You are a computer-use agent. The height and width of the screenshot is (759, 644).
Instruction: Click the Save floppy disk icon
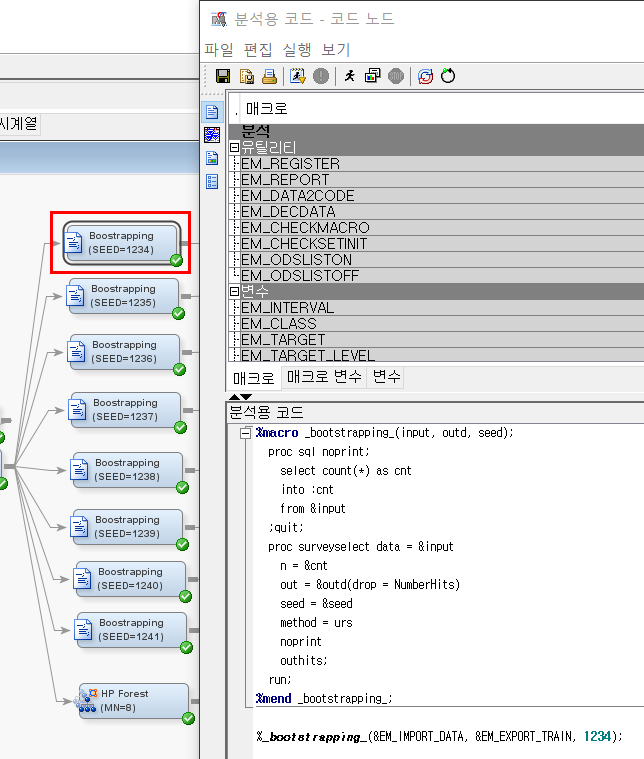(223, 76)
